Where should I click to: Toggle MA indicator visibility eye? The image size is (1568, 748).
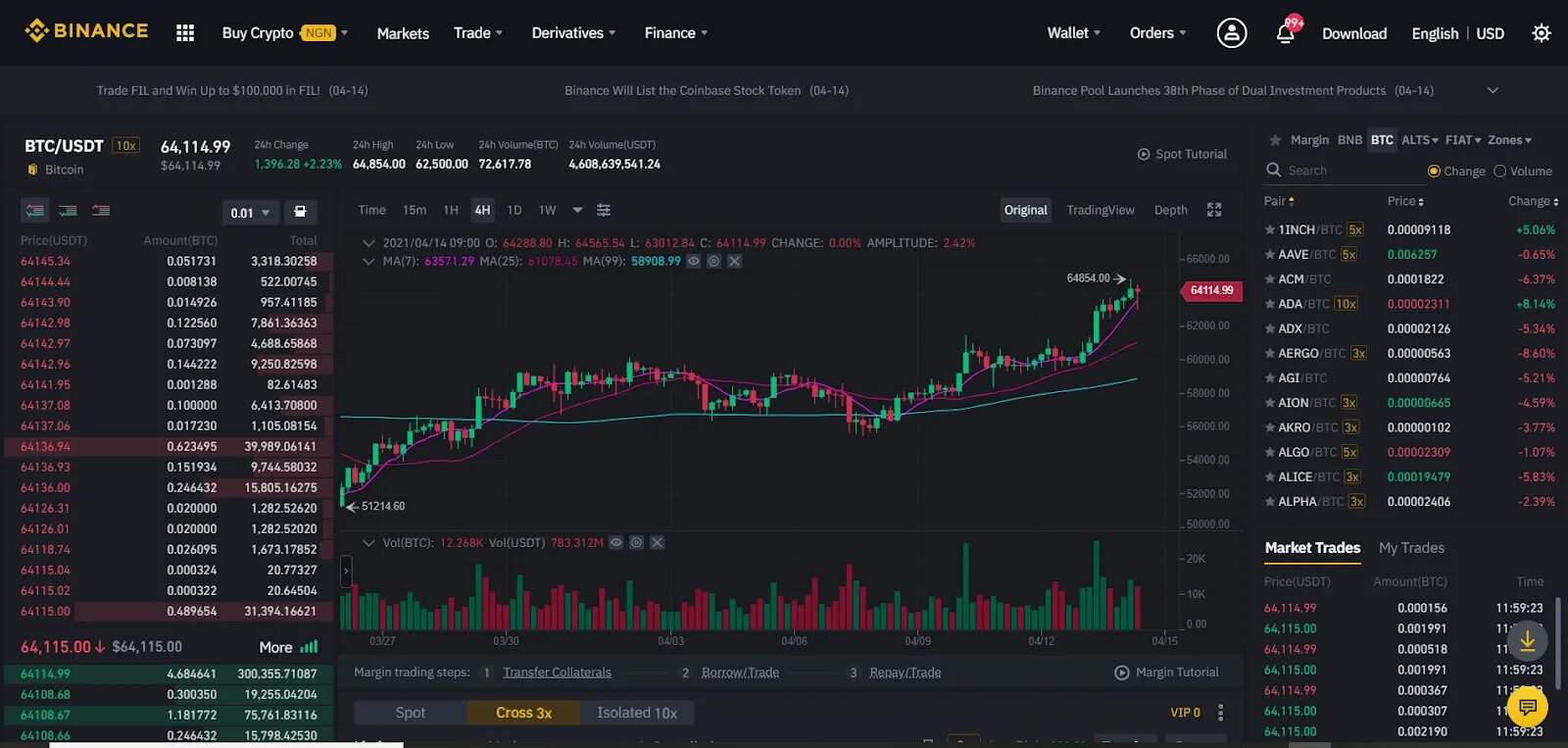click(x=694, y=261)
